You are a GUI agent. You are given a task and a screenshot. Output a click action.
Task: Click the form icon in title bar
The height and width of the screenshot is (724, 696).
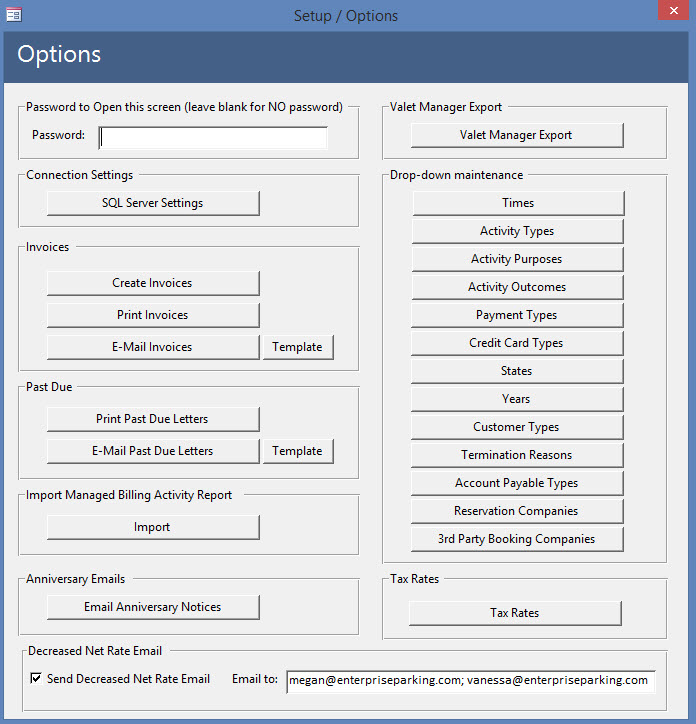click(x=13, y=15)
